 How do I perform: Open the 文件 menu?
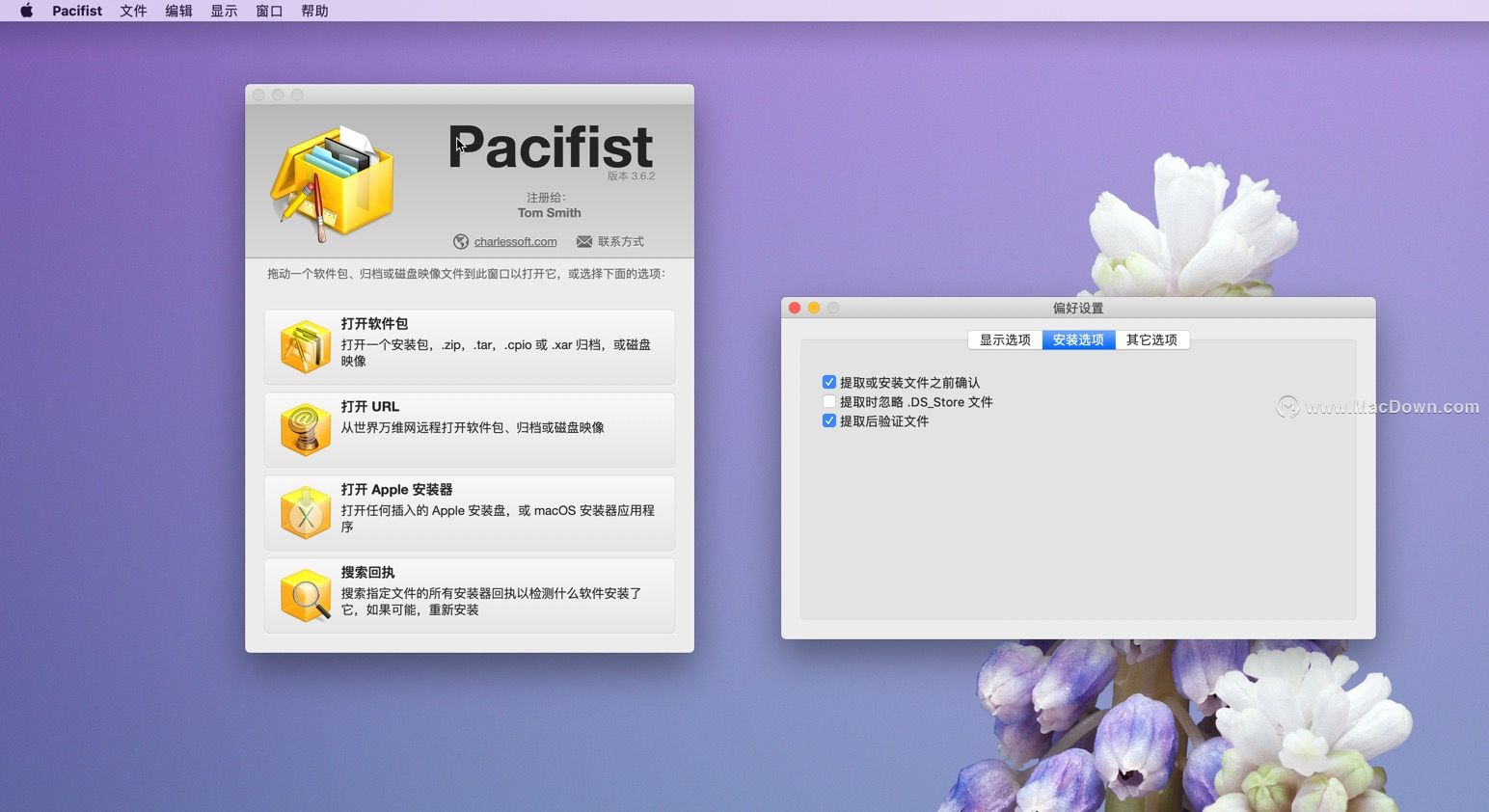133,11
